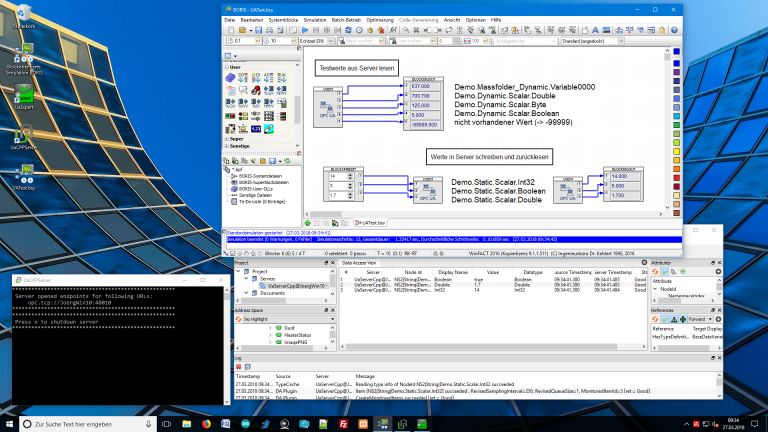Select the Data Access View tab
This screenshot has height=432, width=768.
click(359, 263)
